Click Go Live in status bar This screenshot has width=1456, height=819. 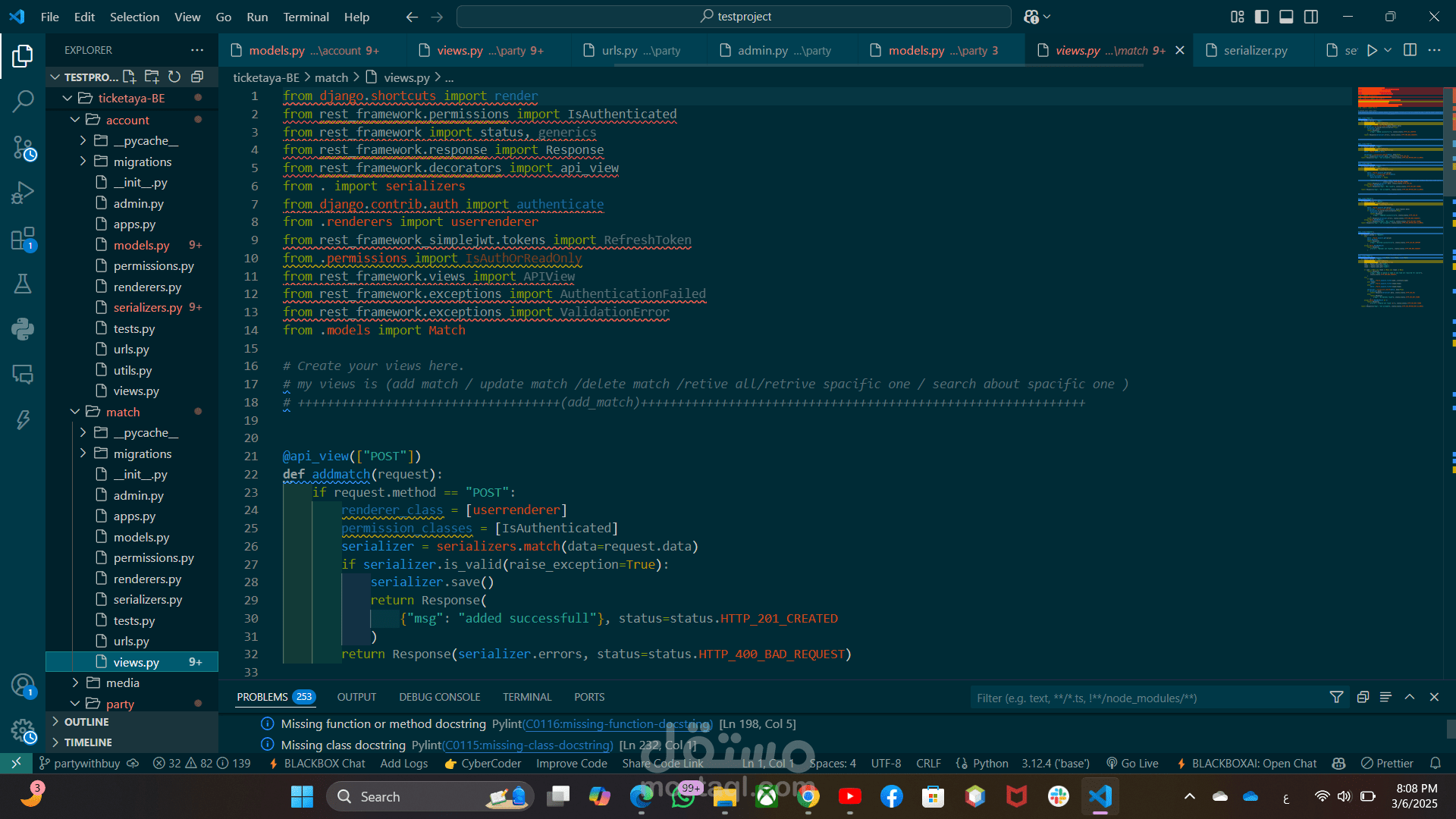point(1132,764)
